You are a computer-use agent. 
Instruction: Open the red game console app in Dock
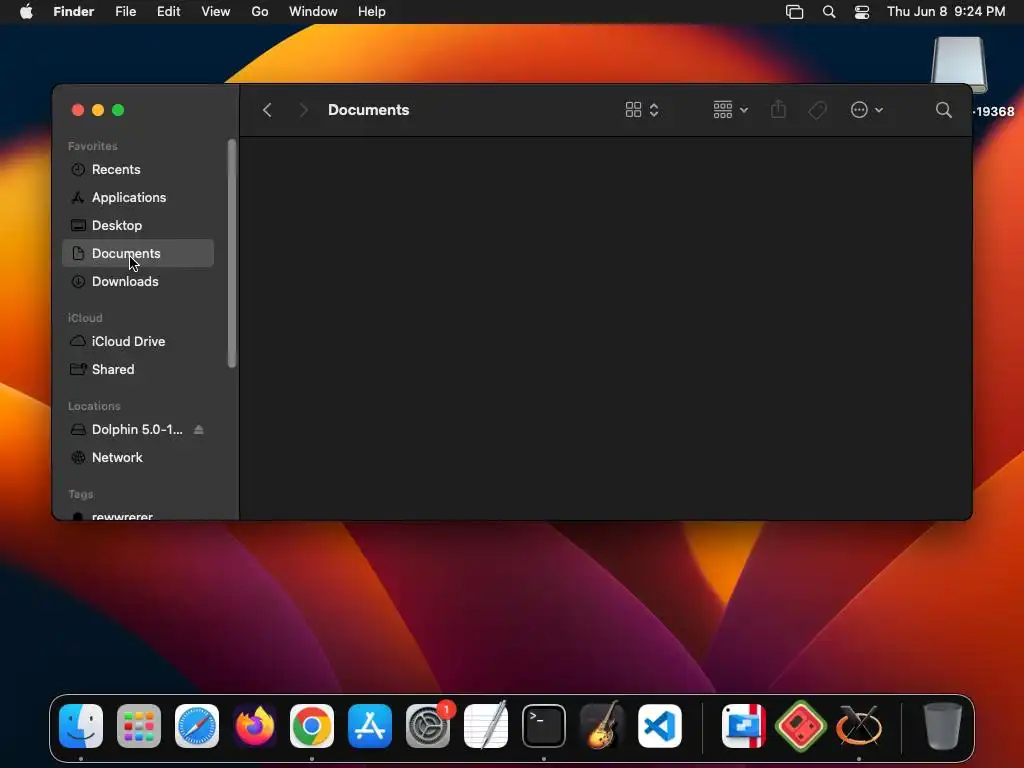point(801,726)
